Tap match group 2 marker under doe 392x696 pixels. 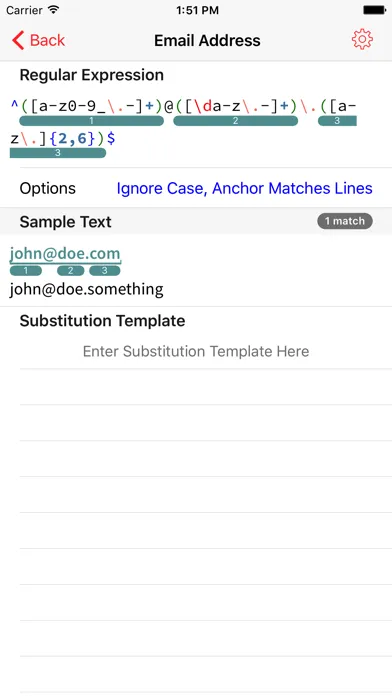point(71,271)
